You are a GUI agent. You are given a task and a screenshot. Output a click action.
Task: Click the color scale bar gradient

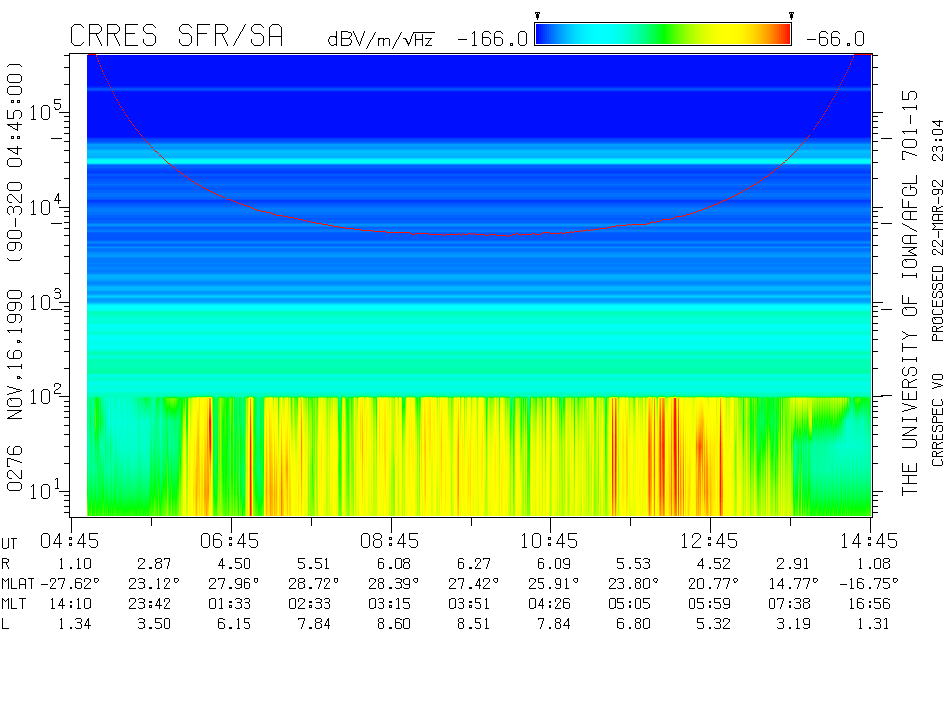pyautogui.click(x=663, y=35)
